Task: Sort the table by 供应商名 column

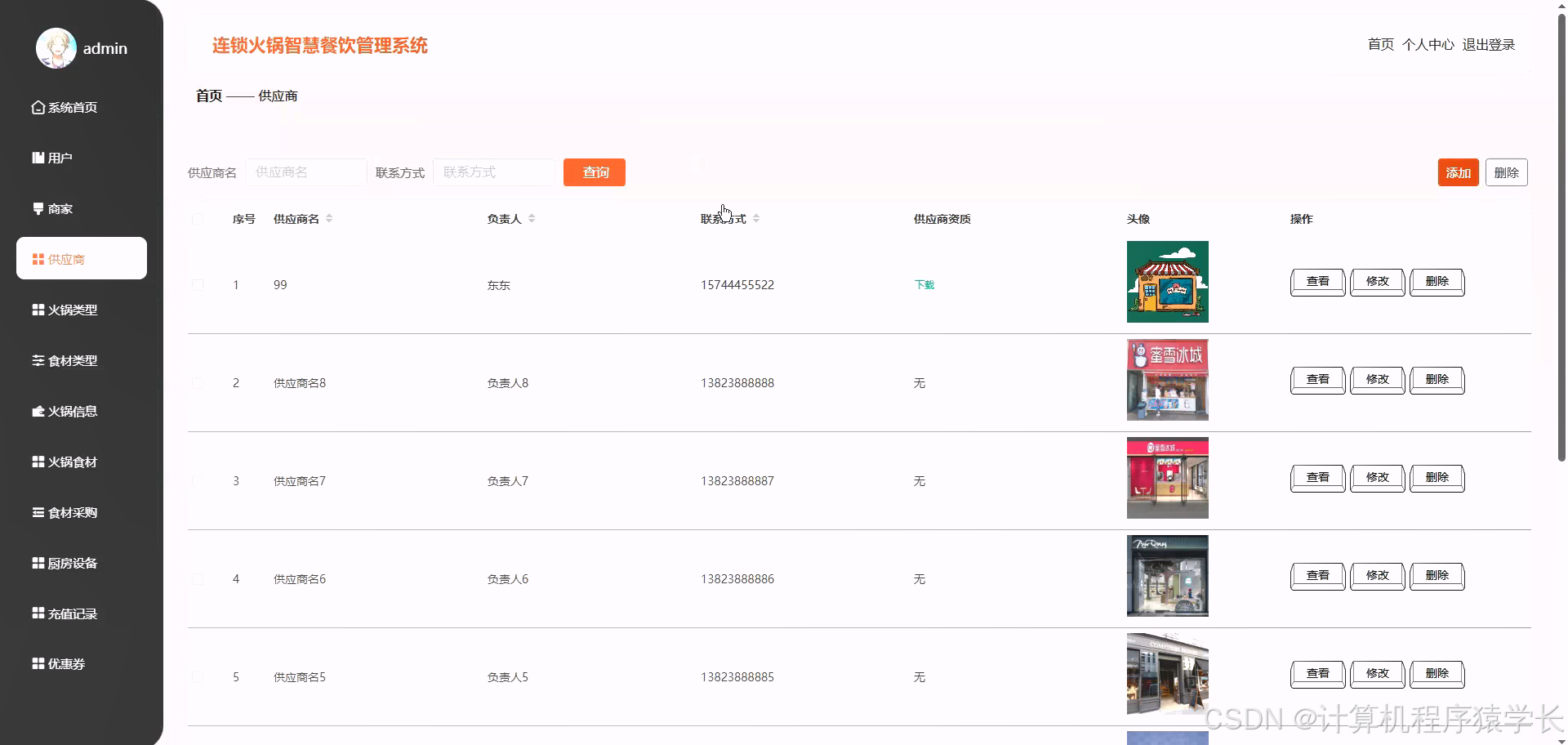Action: pyautogui.click(x=329, y=218)
